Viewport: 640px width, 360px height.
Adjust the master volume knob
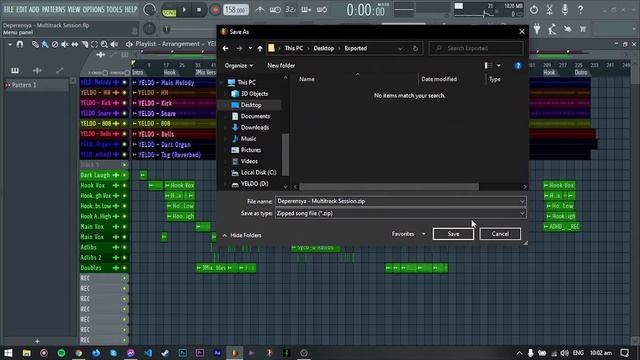(149, 9)
